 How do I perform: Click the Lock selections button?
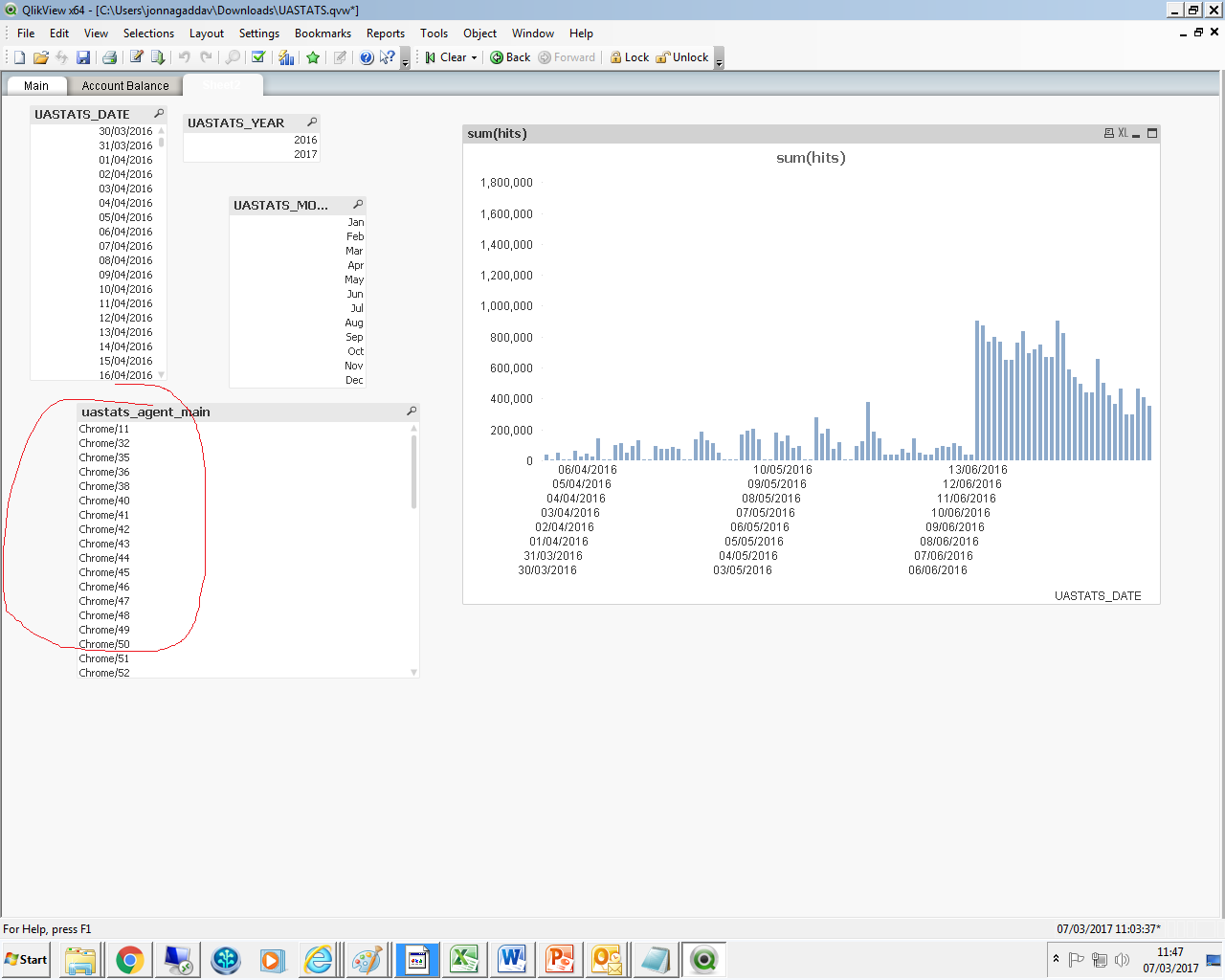point(629,57)
